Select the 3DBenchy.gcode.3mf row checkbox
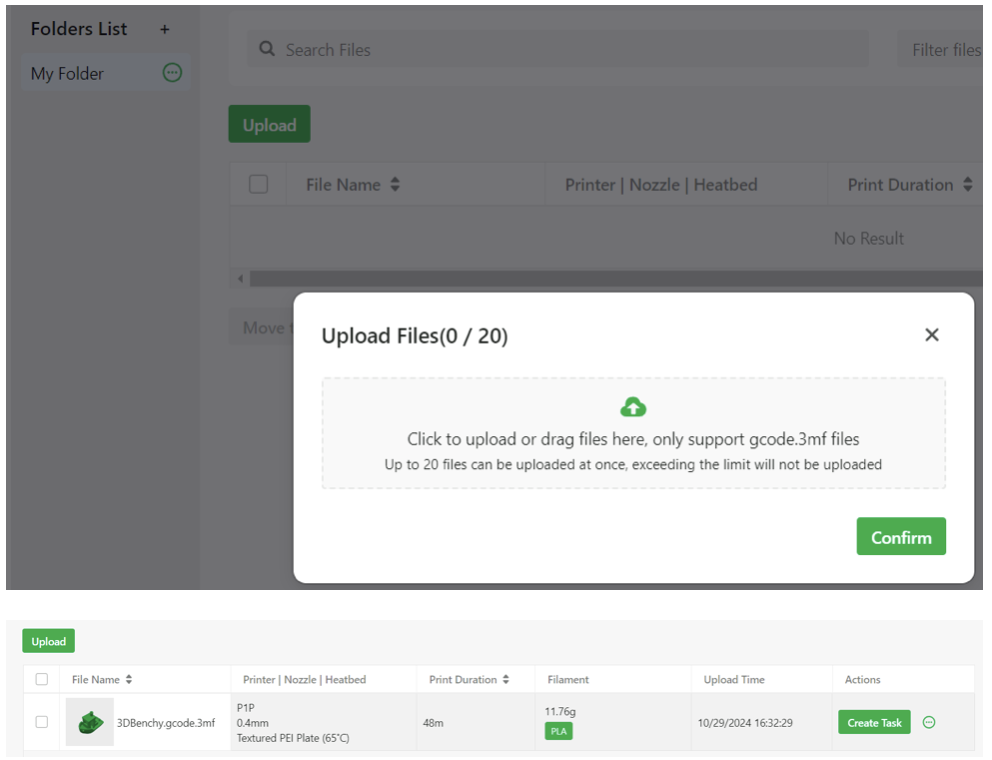Viewport: 992px width, 760px height. 42,722
